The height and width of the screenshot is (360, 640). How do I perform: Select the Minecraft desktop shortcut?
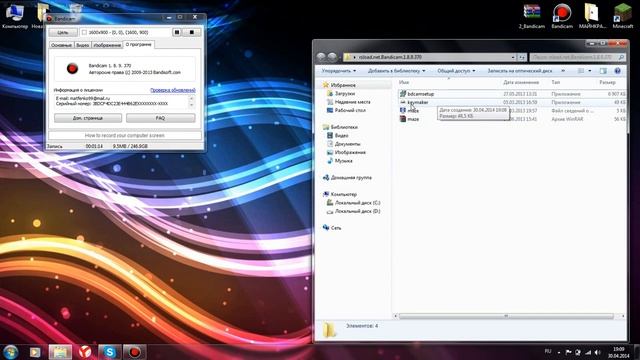click(623, 16)
